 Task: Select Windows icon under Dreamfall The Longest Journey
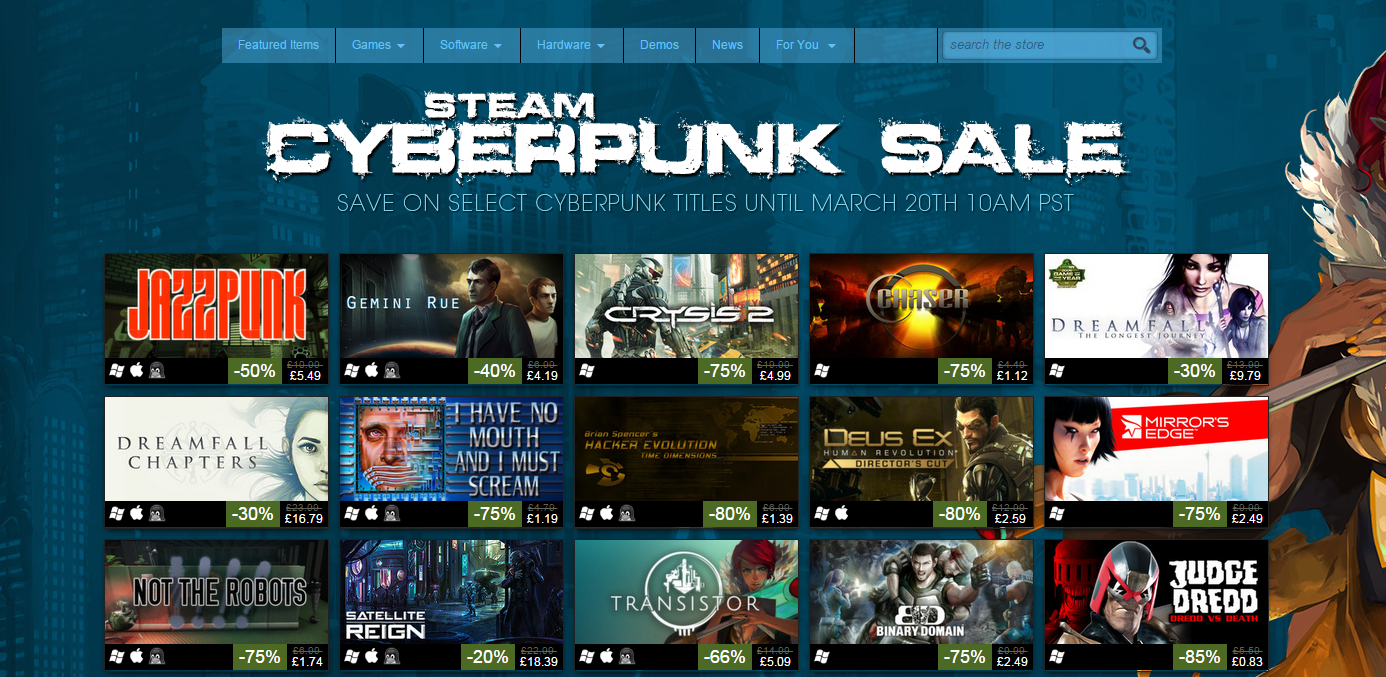pos(1057,371)
